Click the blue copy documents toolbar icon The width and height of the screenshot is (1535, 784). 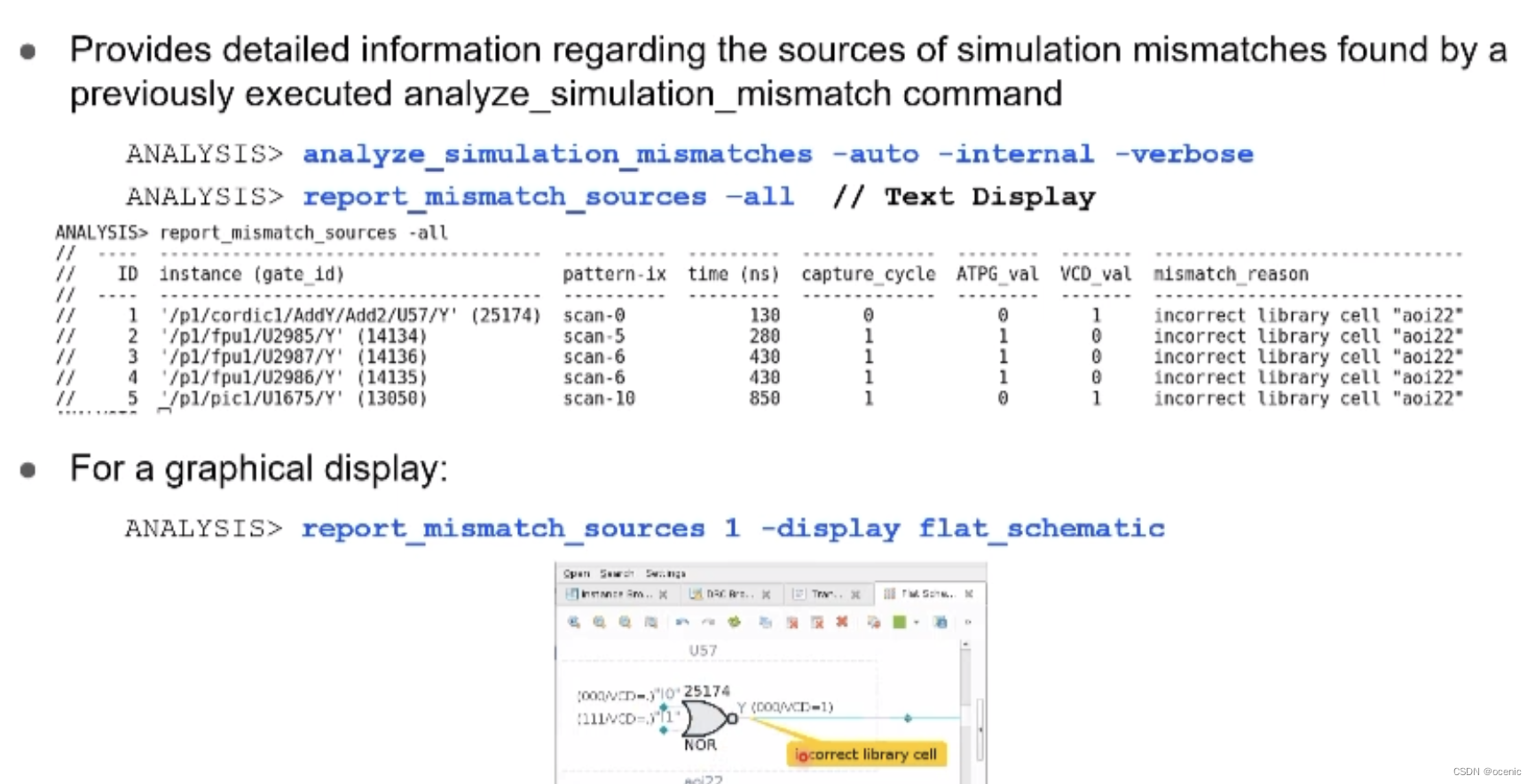tap(765, 623)
